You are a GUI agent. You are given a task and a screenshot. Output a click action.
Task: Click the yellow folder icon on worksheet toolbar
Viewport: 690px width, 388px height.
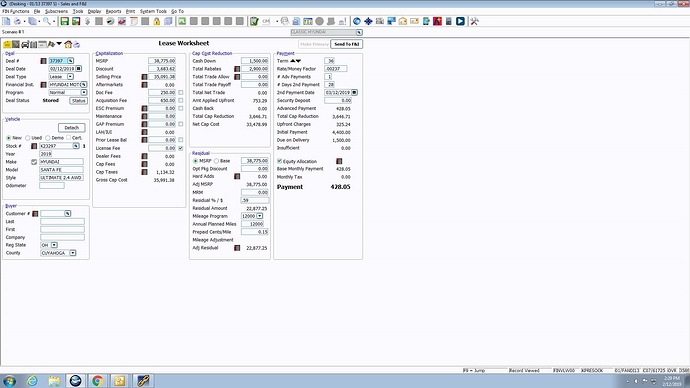pos(7,44)
